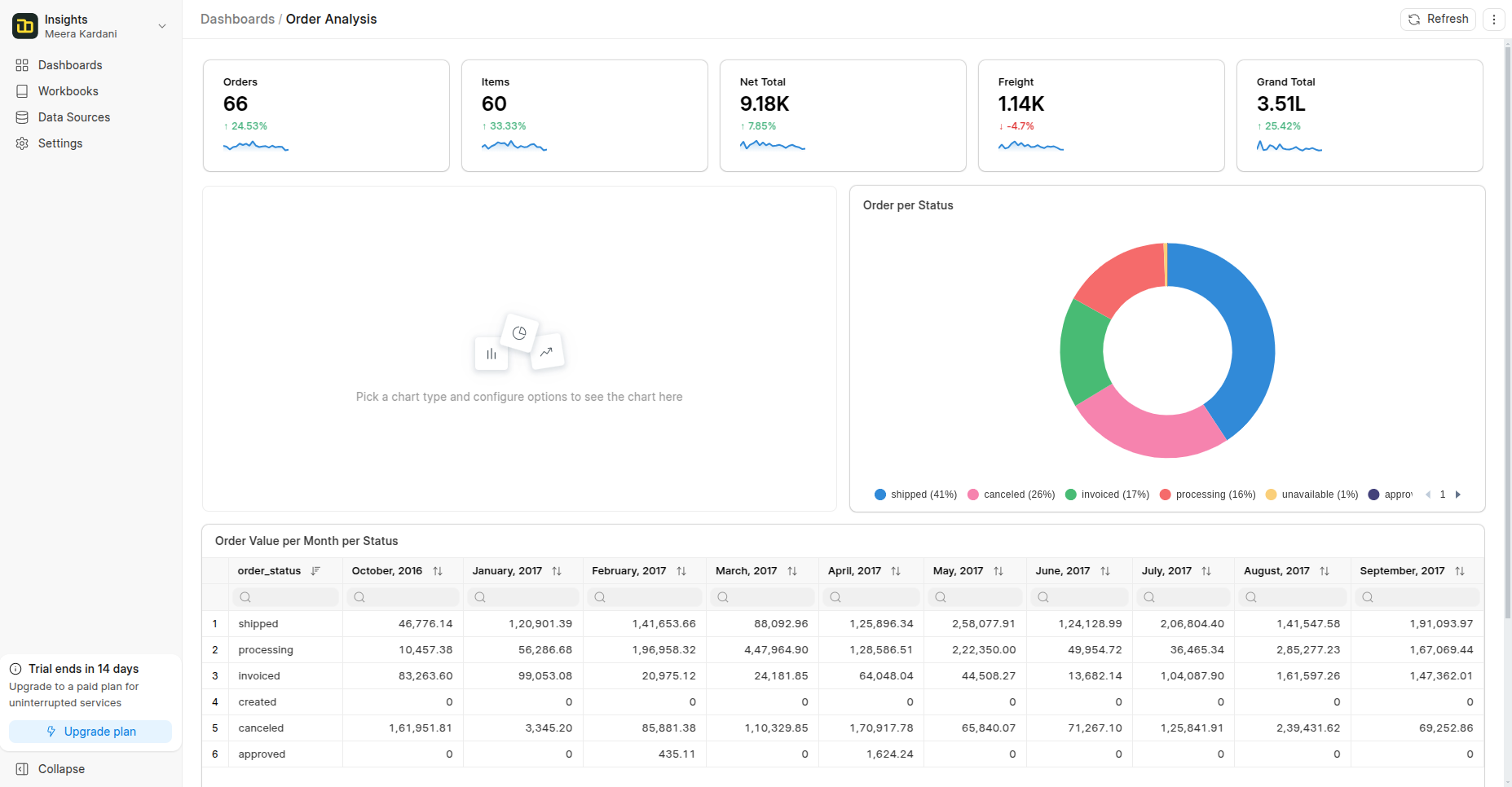Click sort arrows on March, 2017 column

(x=792, y=571)
